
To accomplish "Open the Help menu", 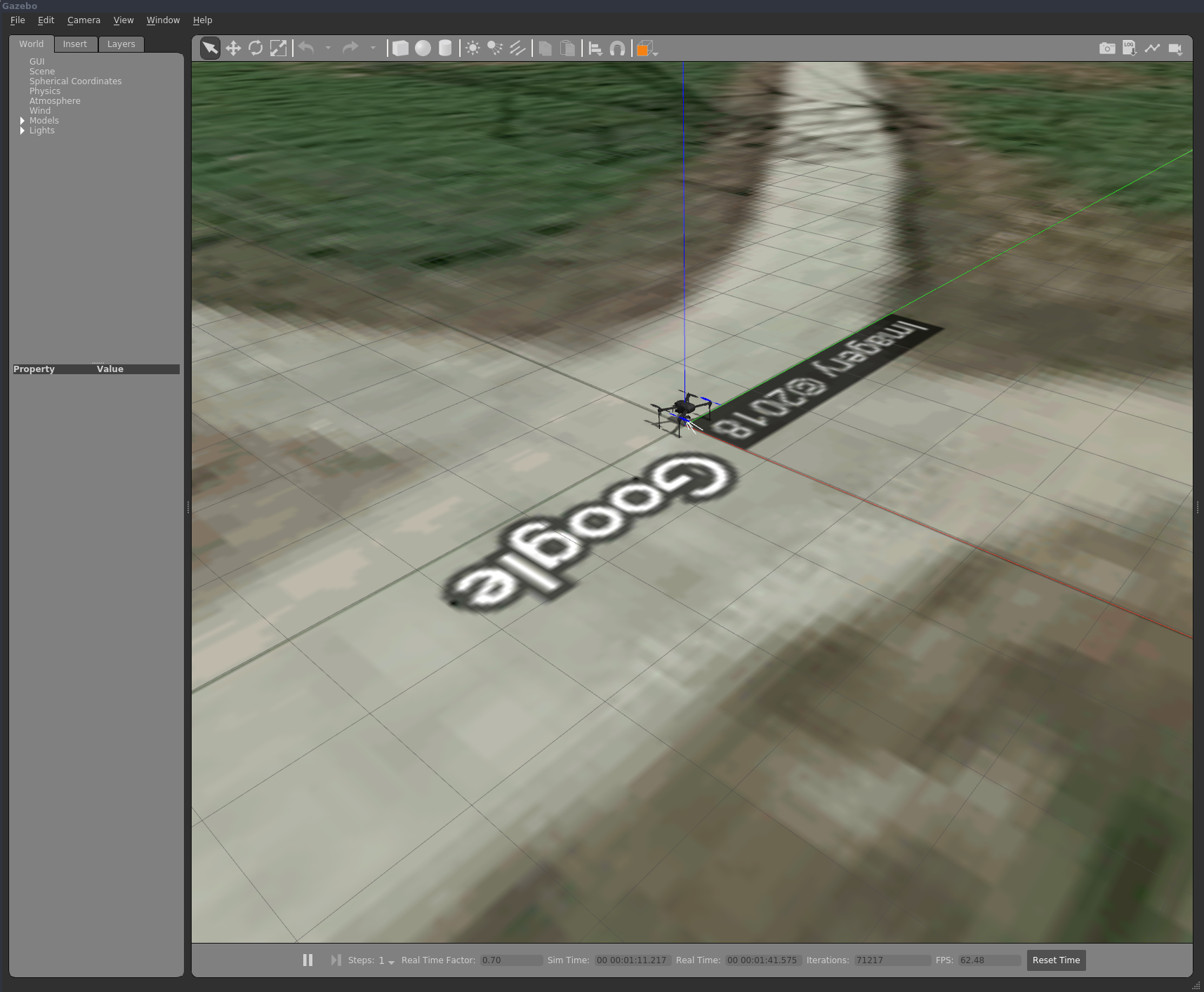I will coord(202,20).
